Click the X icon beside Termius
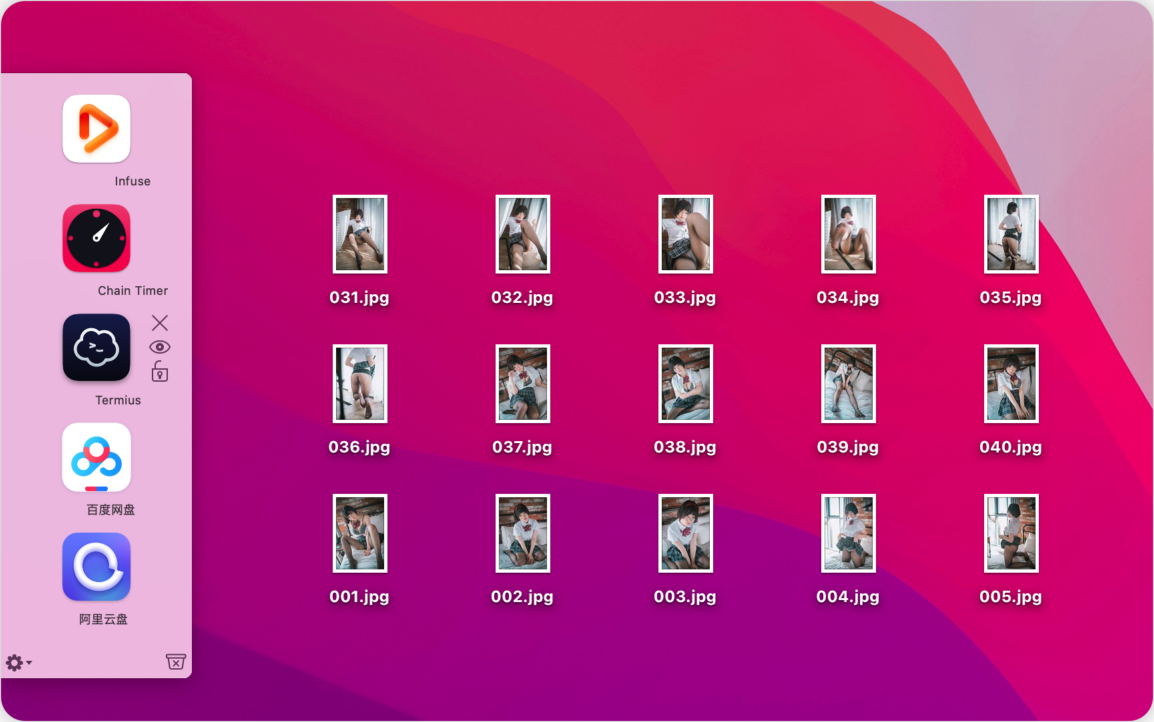The height and width of the screenshot is (722, 1154). click(160, 323)
